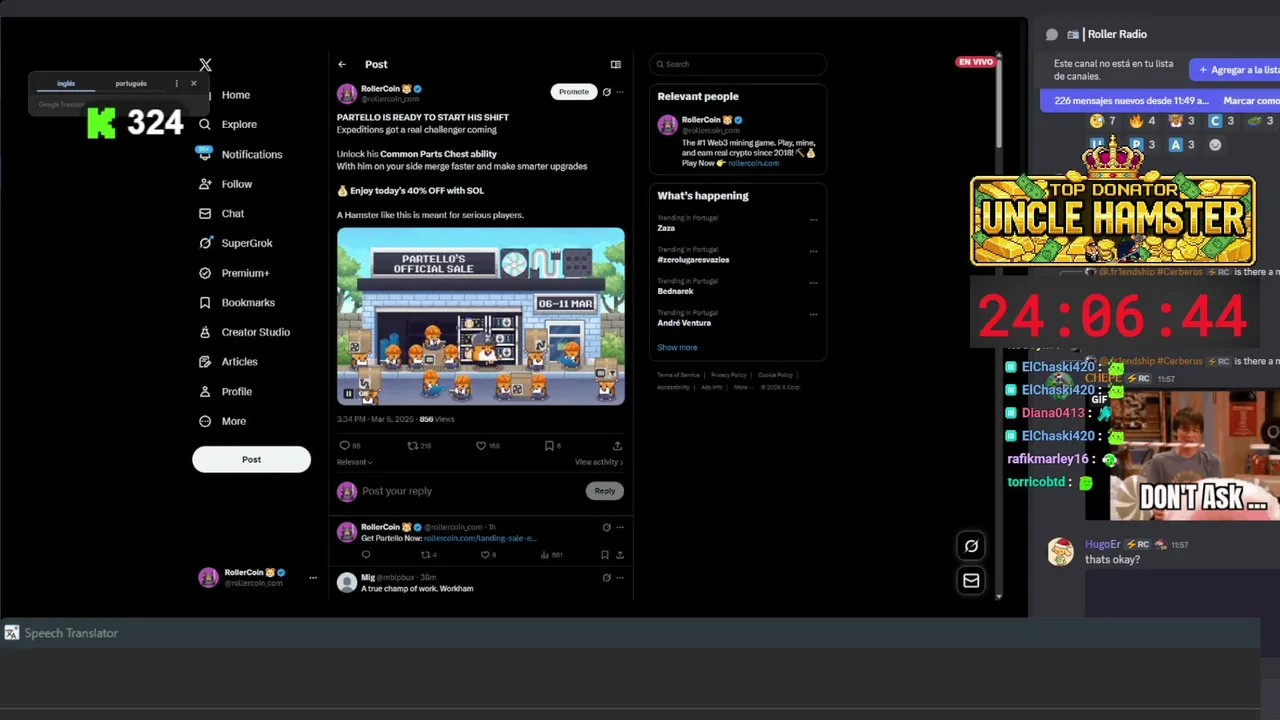The image size is (1280, 720).
Task: Open options for #zerolugaresvazios trend
Action: [x=813, y=251]
